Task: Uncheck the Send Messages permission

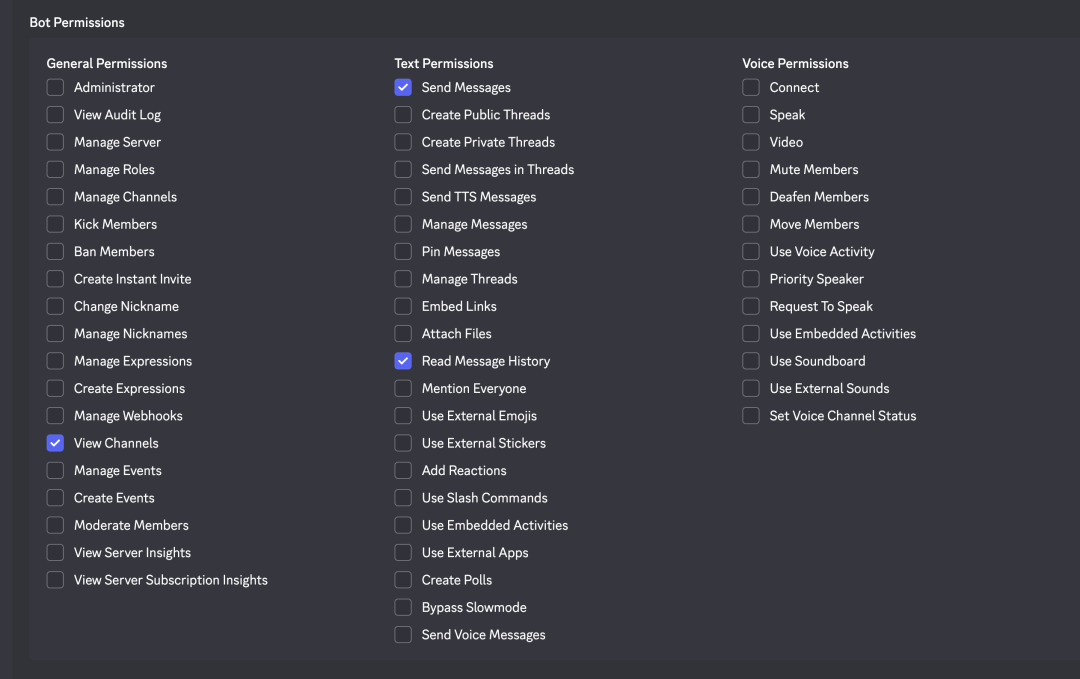Action: pos(403,88)
